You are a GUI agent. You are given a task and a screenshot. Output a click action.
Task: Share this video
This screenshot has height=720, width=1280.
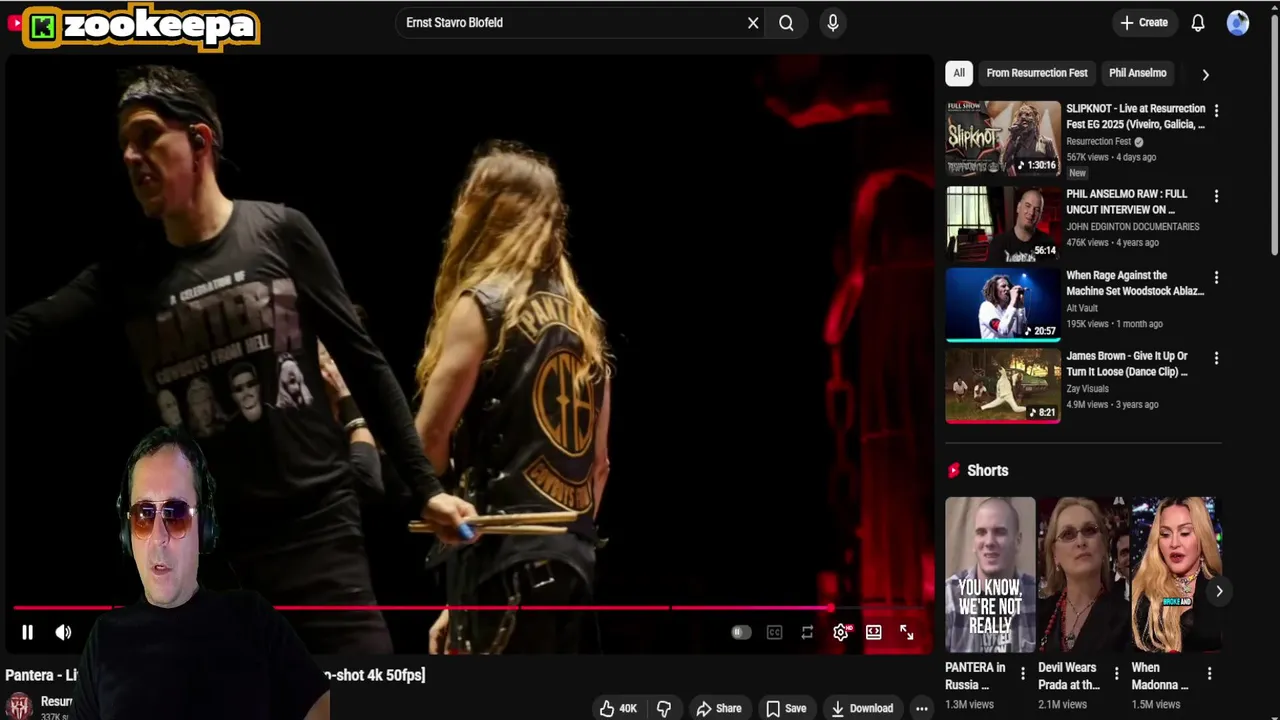719,708
